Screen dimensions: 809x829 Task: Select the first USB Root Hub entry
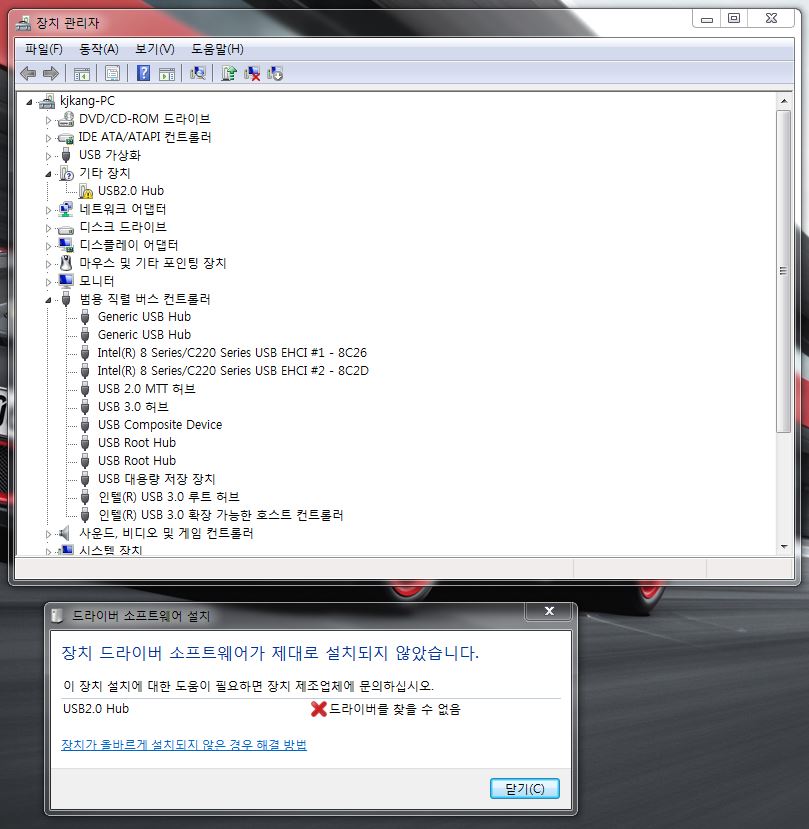(x=137, y=443)
